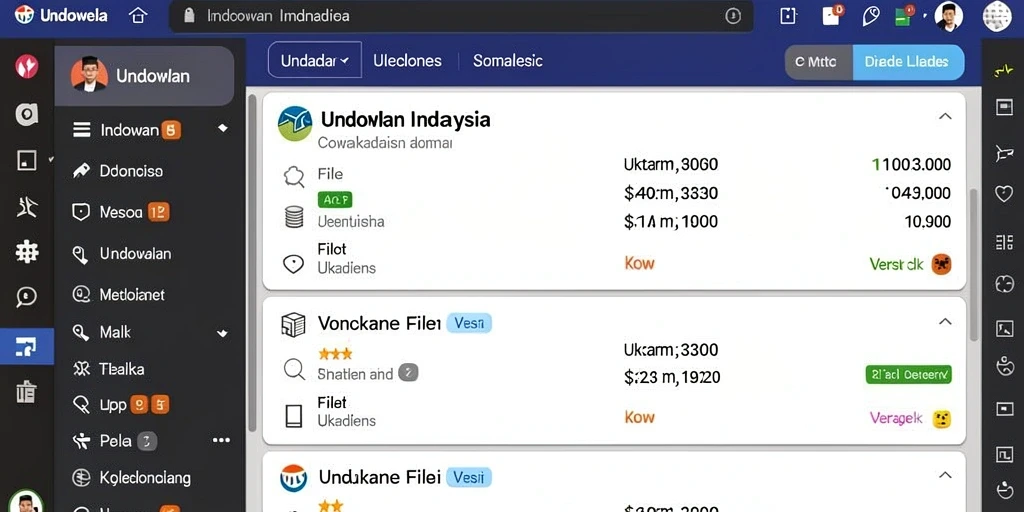Click the heart icon in the right sidebar
This screenshot has width=1024, height=512.
(x=1004, y=193)
